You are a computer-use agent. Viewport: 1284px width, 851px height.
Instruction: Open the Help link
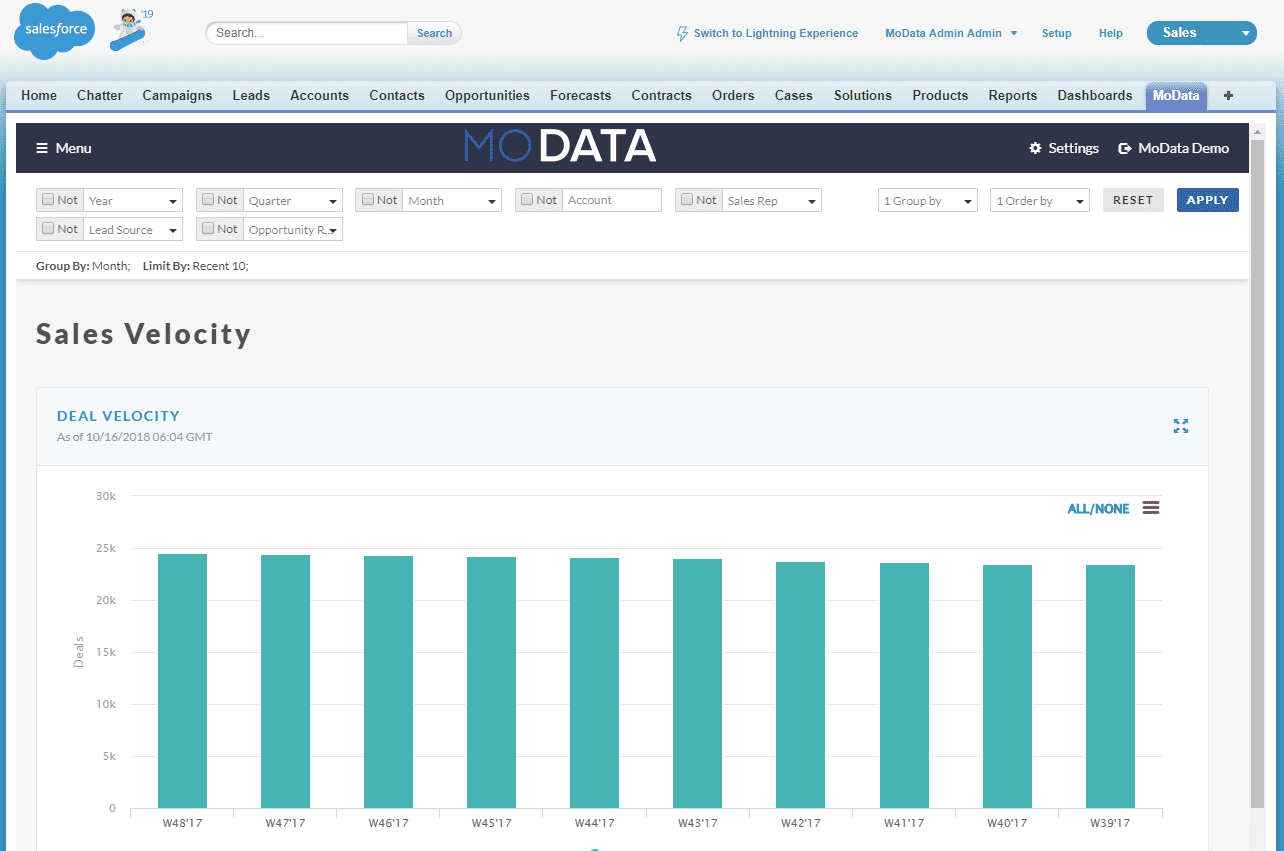point(1111,33)
